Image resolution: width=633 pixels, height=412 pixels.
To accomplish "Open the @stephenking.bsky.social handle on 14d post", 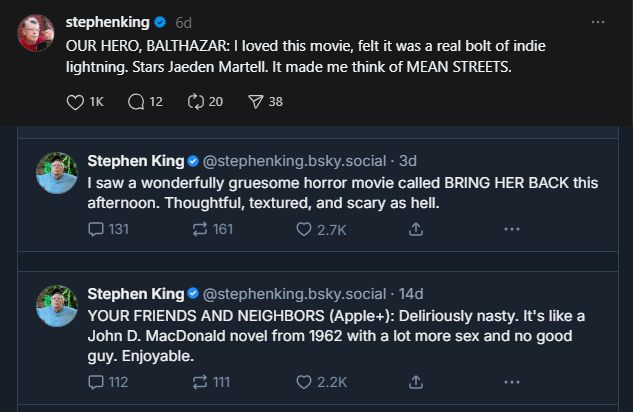I will (x=294, y=293).
